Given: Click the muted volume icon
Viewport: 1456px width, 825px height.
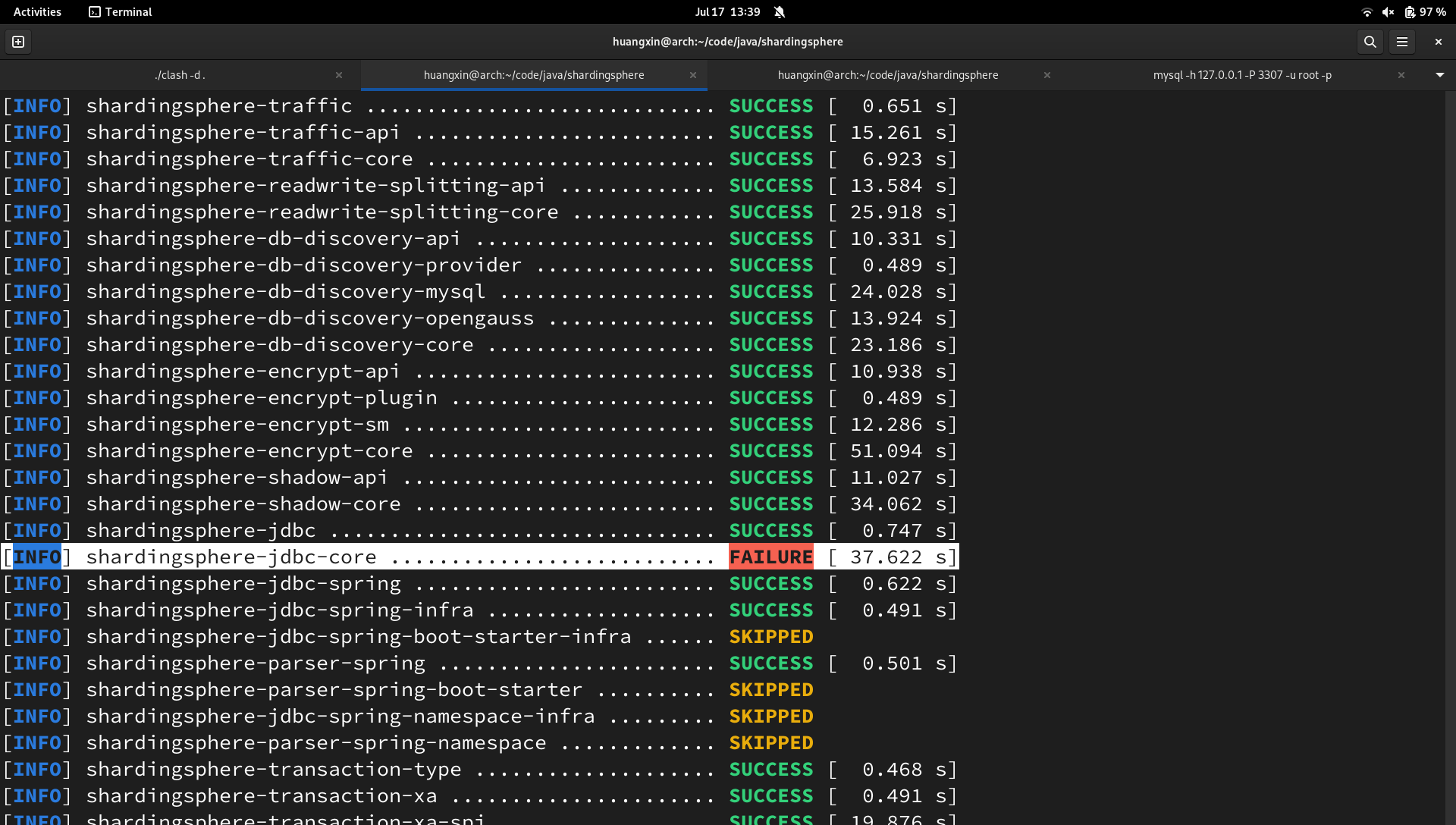Looking at the screenshot, I should pos(1388,12).
